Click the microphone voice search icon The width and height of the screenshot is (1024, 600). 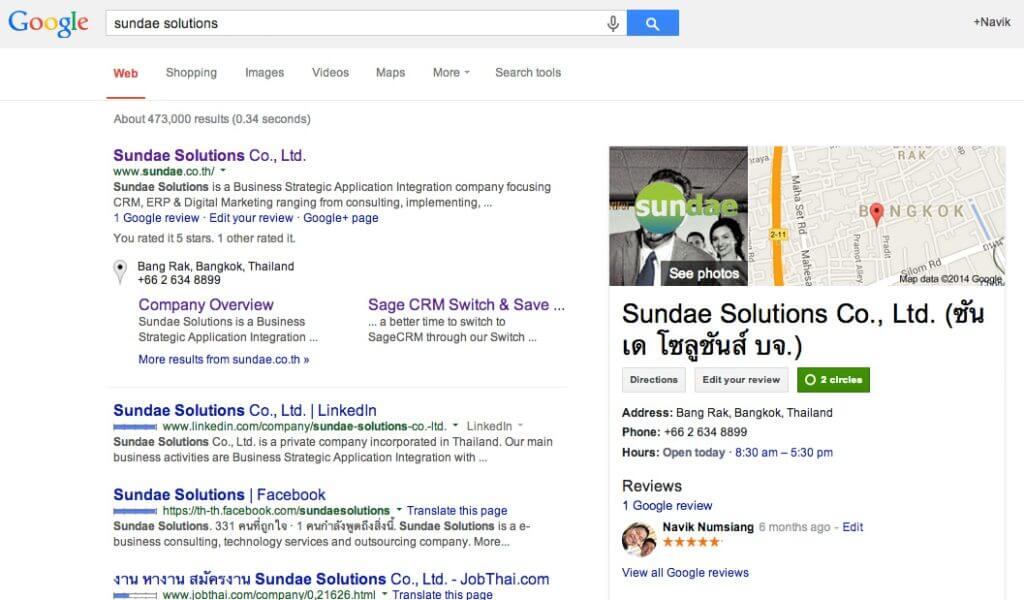click(x=613, y=23)
